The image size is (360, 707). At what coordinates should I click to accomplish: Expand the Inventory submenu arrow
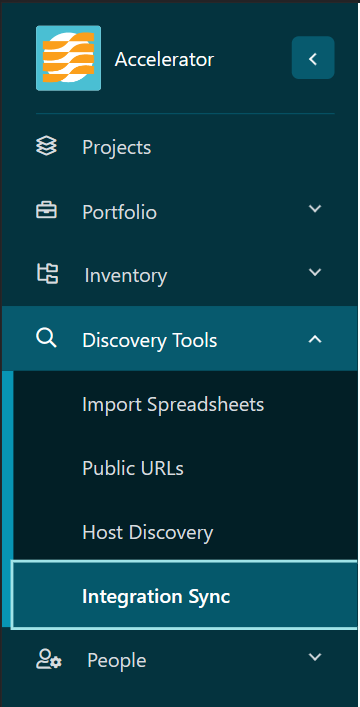pyautogui.click(x=315, y=273)
